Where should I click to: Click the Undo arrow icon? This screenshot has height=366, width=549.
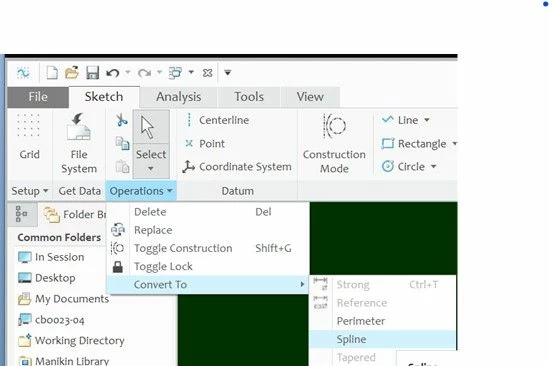(113, 73)
